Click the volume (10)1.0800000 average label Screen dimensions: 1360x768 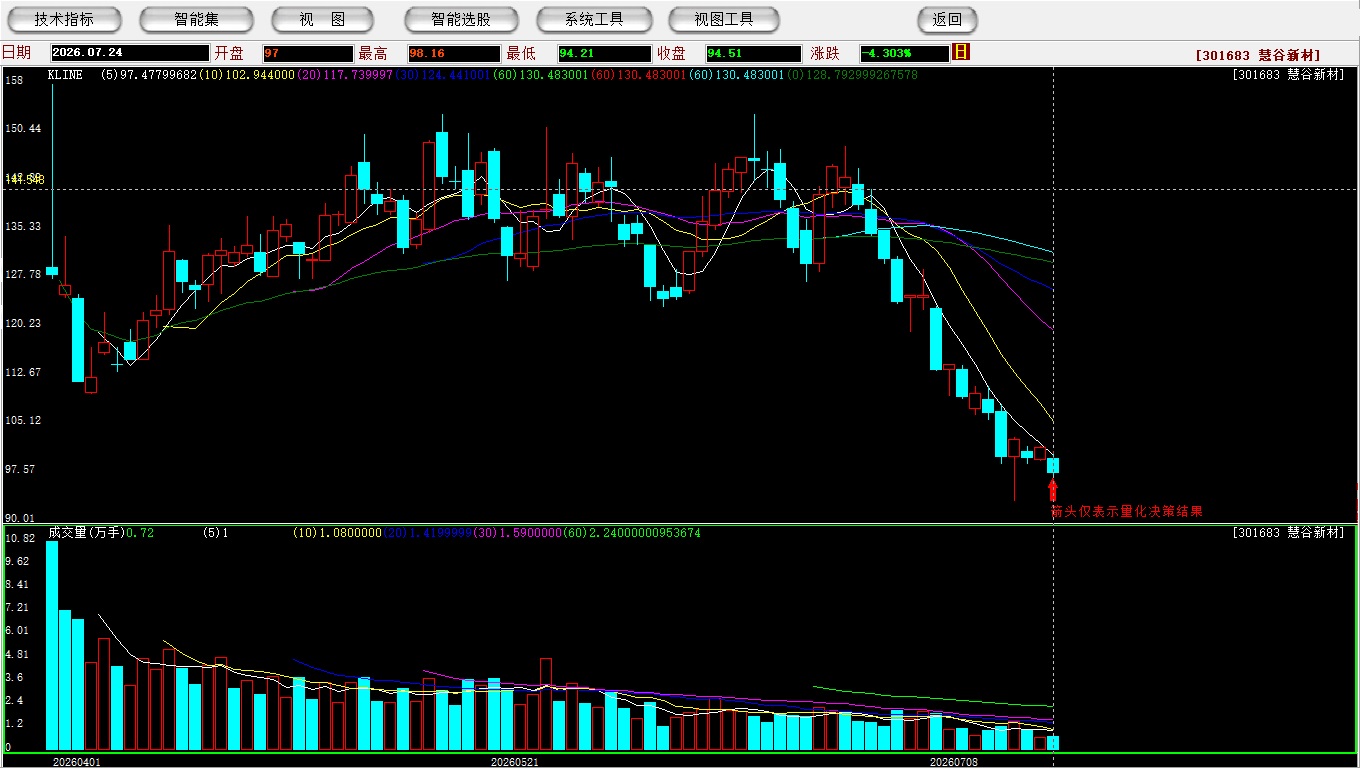click(x=336, y=533)
